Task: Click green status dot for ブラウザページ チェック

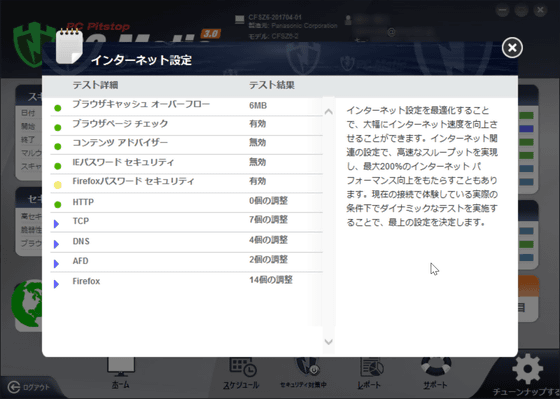Action: click(58, 128)
